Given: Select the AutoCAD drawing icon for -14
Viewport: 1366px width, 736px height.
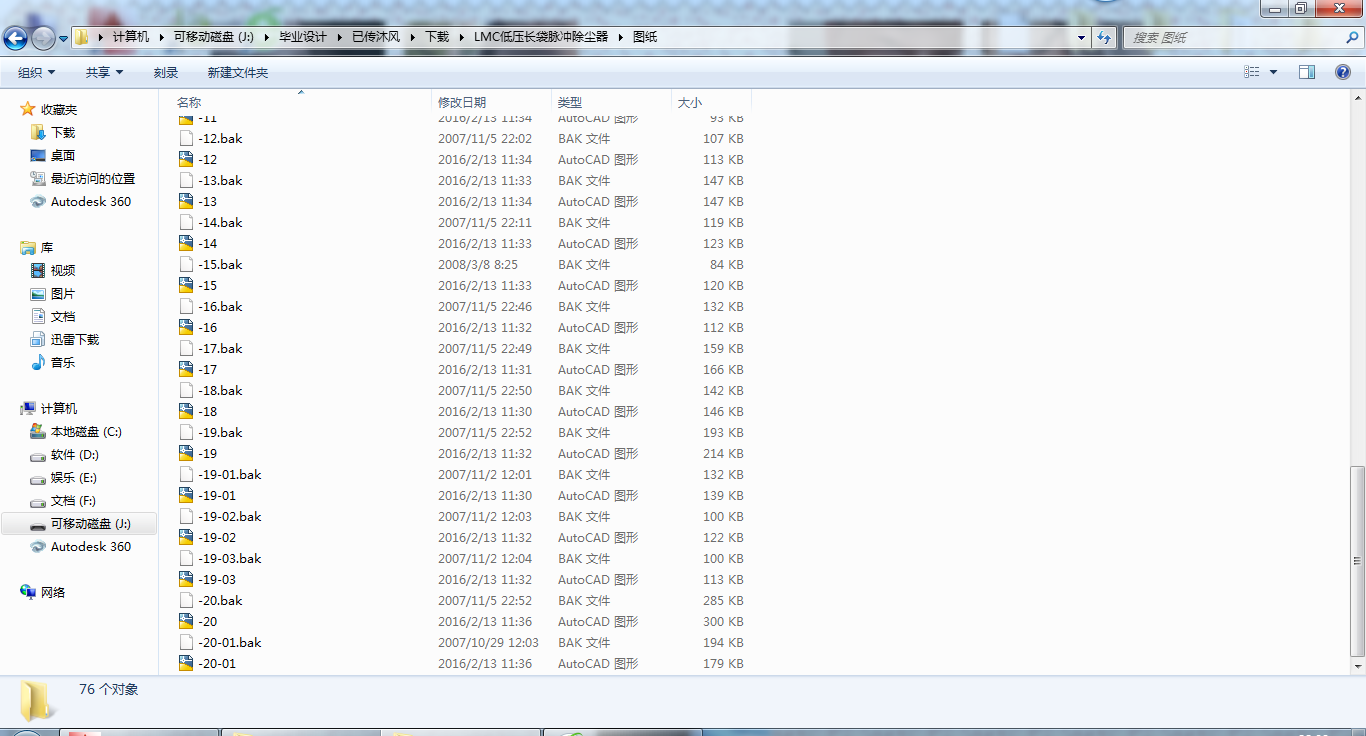Looking at the screenshot, I should coord(186,244).
